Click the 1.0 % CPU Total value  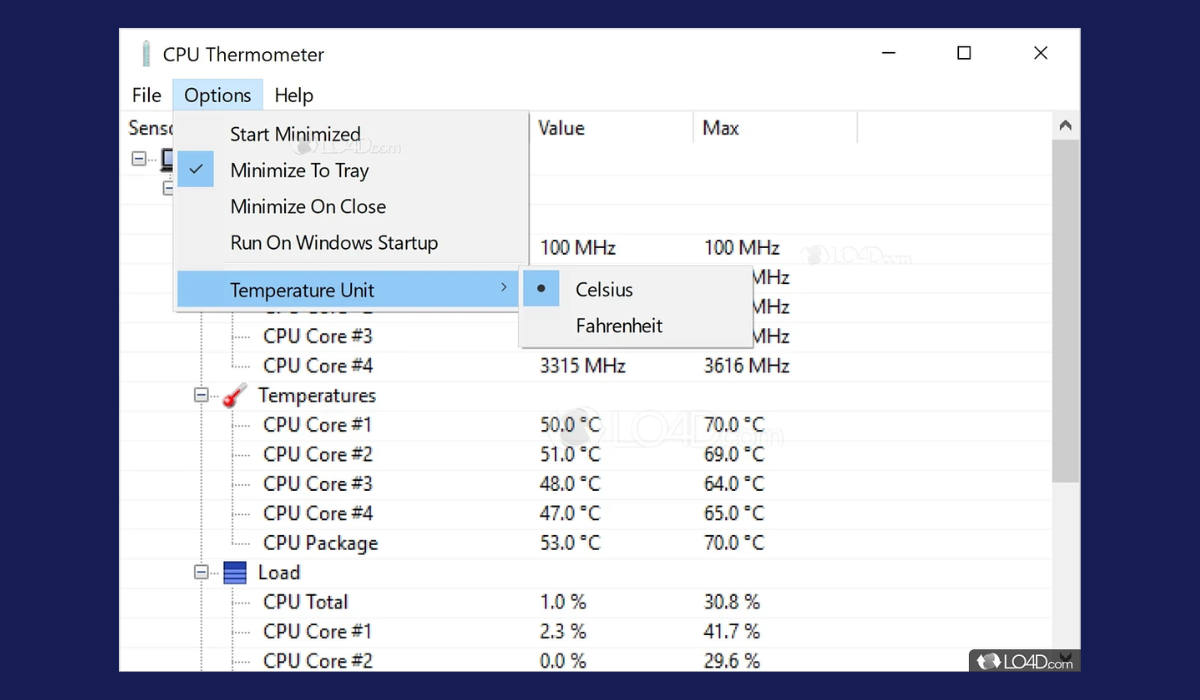(x=563, y=602)
